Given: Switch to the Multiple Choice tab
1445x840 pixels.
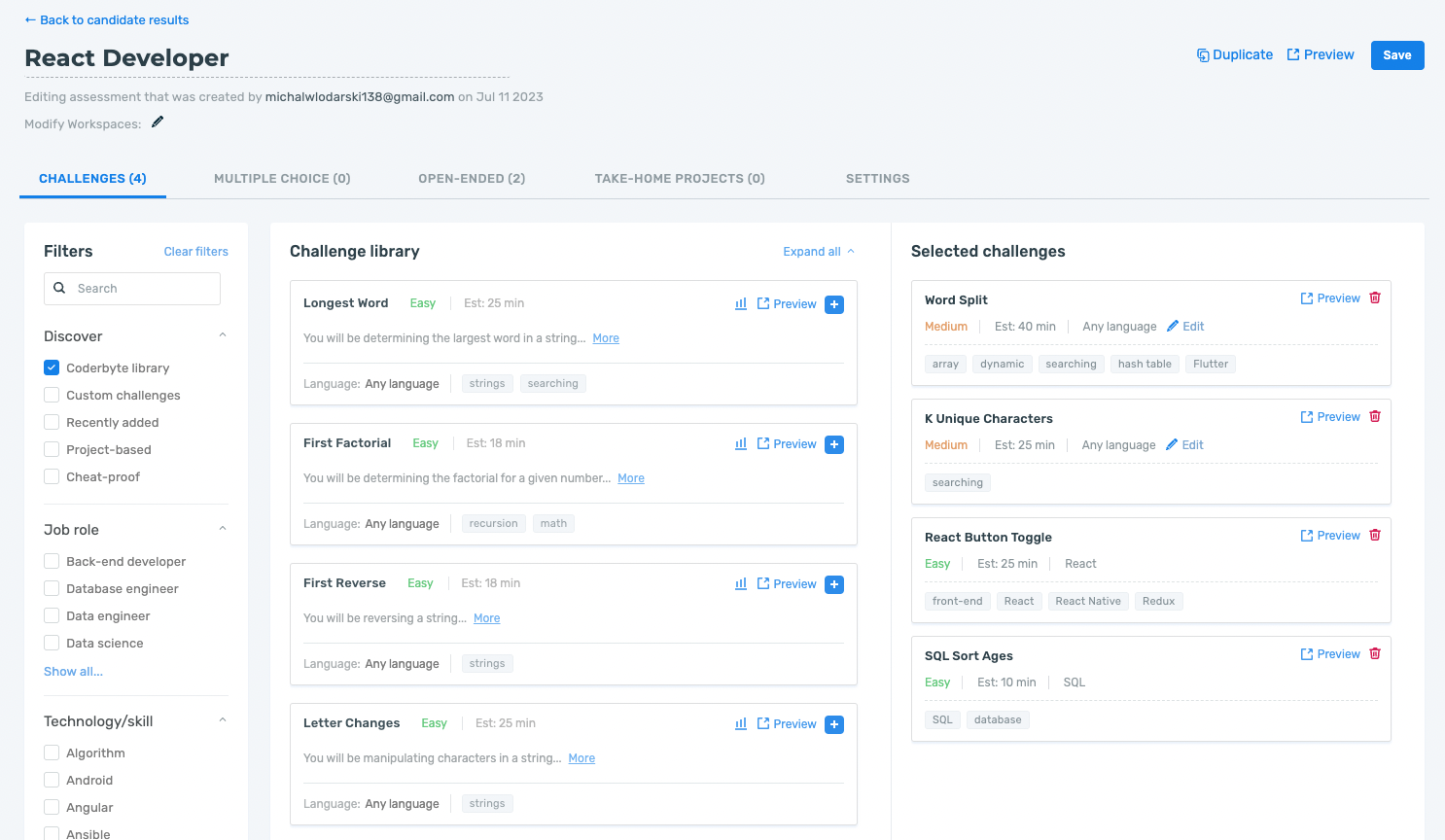Looking at the screenshot, I should coord(282,179).
